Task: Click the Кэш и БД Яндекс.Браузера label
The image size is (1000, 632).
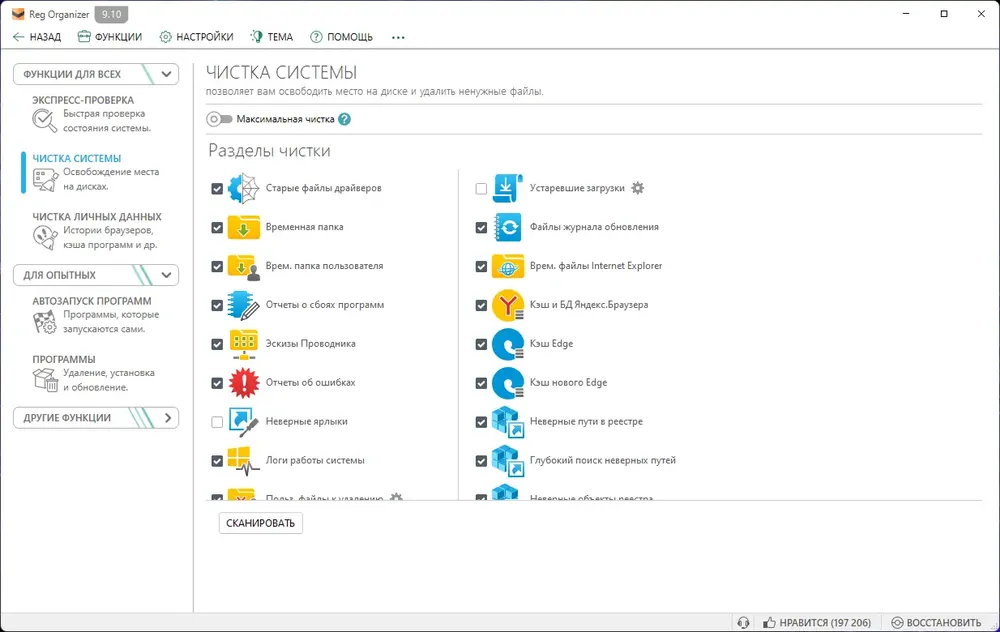Action: point(589,305)
